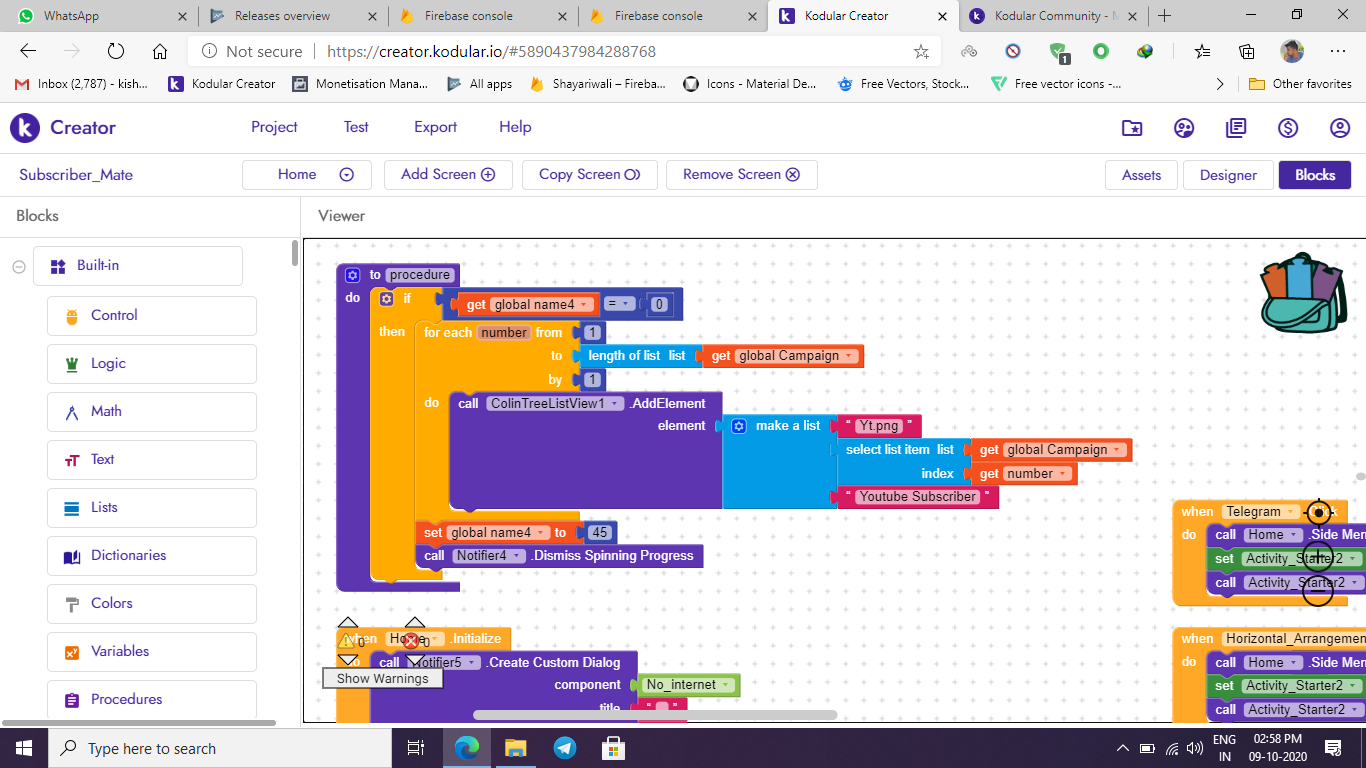
Task: Open the user account profile icon
Action: 1340,128
